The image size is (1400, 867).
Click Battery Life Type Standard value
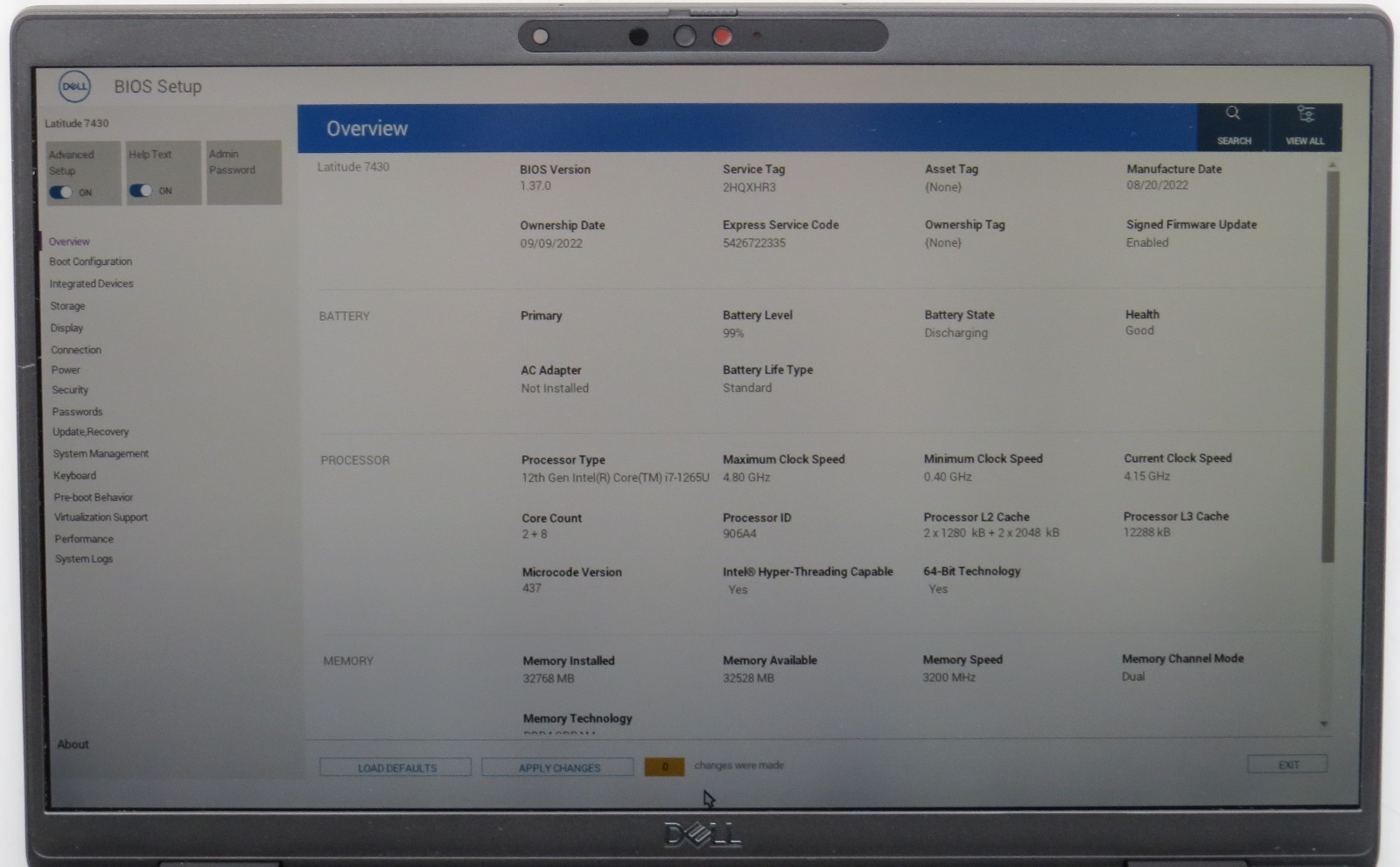(747, 388)
